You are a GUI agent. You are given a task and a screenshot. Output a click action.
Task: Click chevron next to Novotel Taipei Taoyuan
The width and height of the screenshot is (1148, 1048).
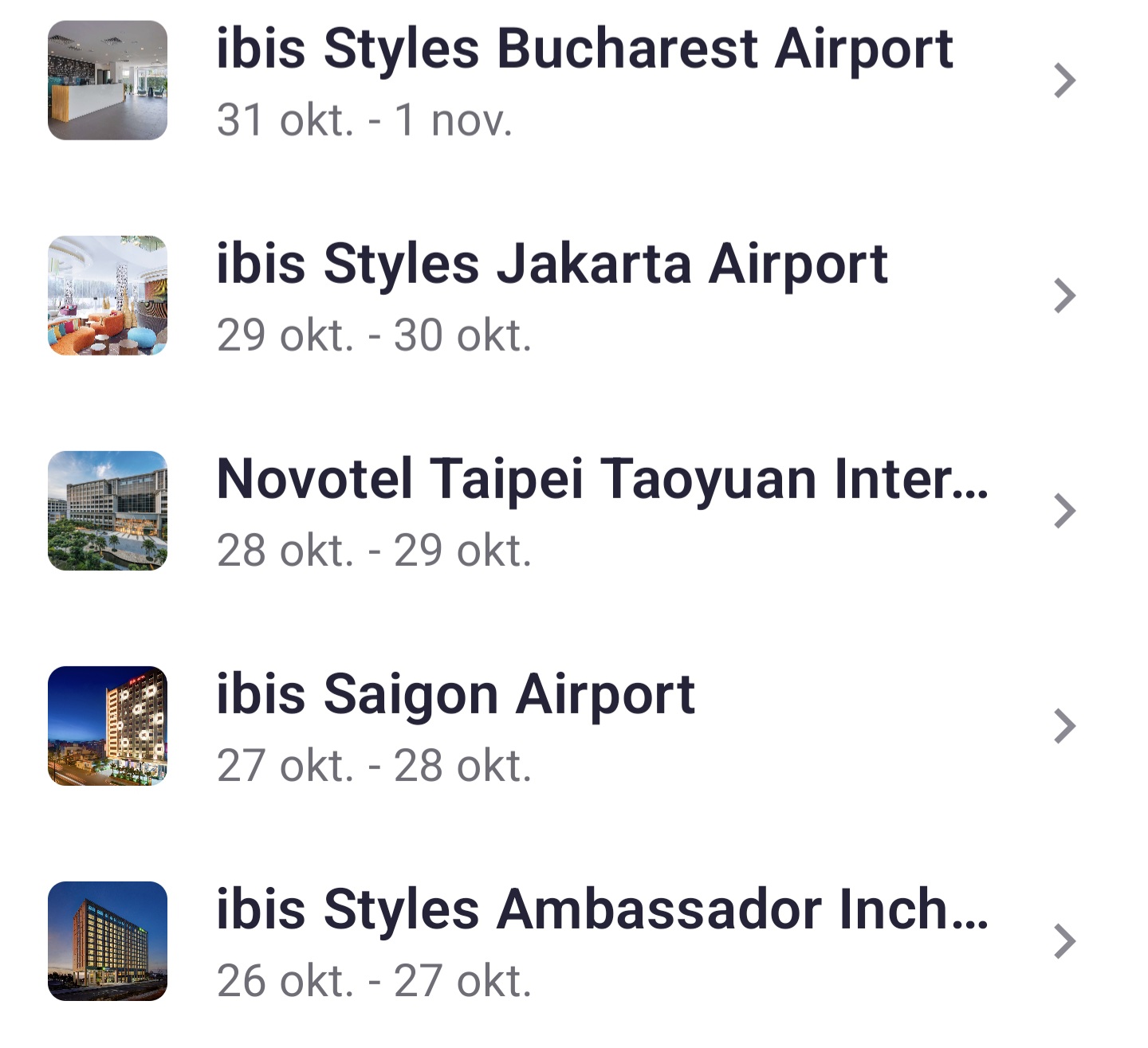click(x=1064, y=511)
